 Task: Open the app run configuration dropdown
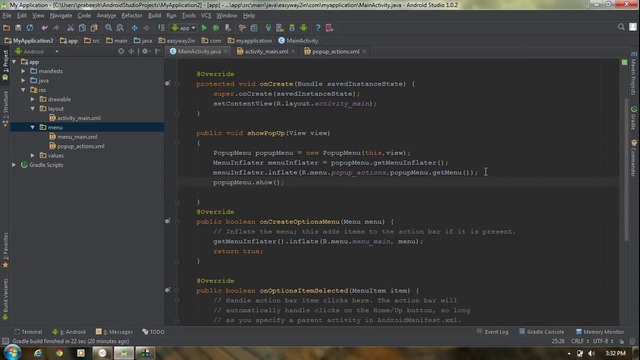(x=184, y=28)
